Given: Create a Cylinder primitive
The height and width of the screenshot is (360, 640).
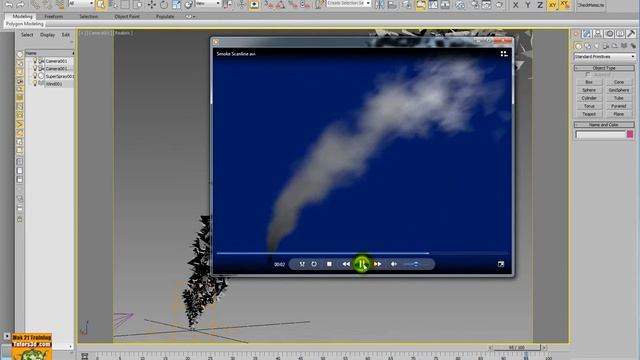Looking at the screenshot, I should (589, 98).
